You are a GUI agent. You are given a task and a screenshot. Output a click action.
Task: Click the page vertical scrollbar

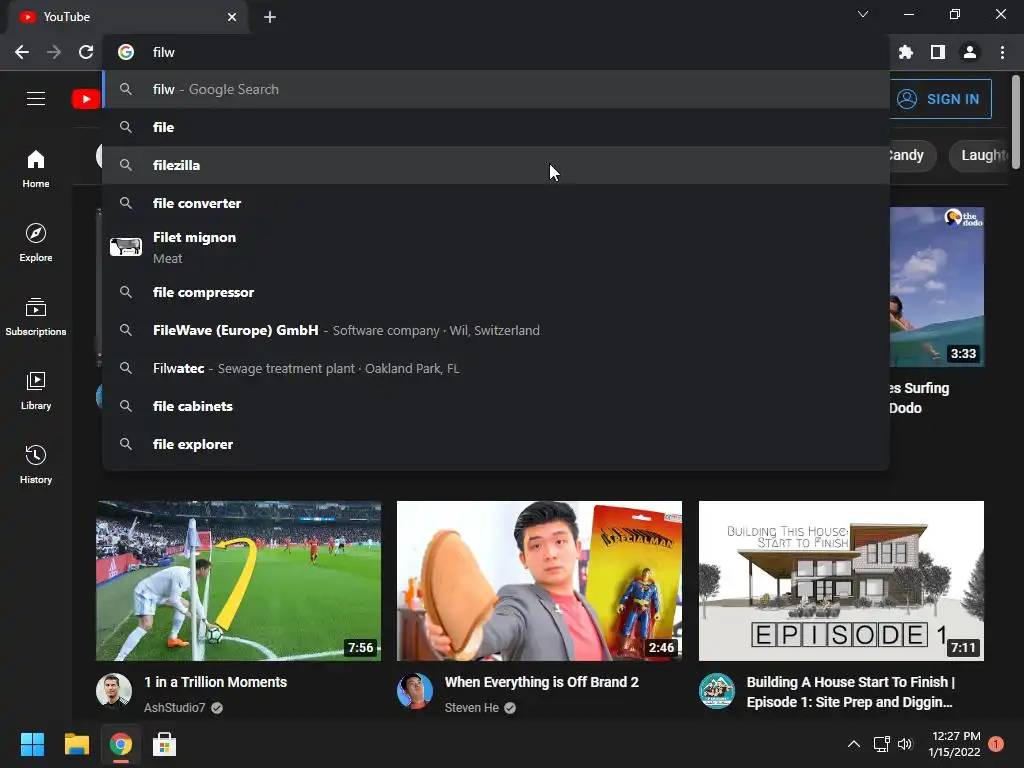tap(1016, 123)
